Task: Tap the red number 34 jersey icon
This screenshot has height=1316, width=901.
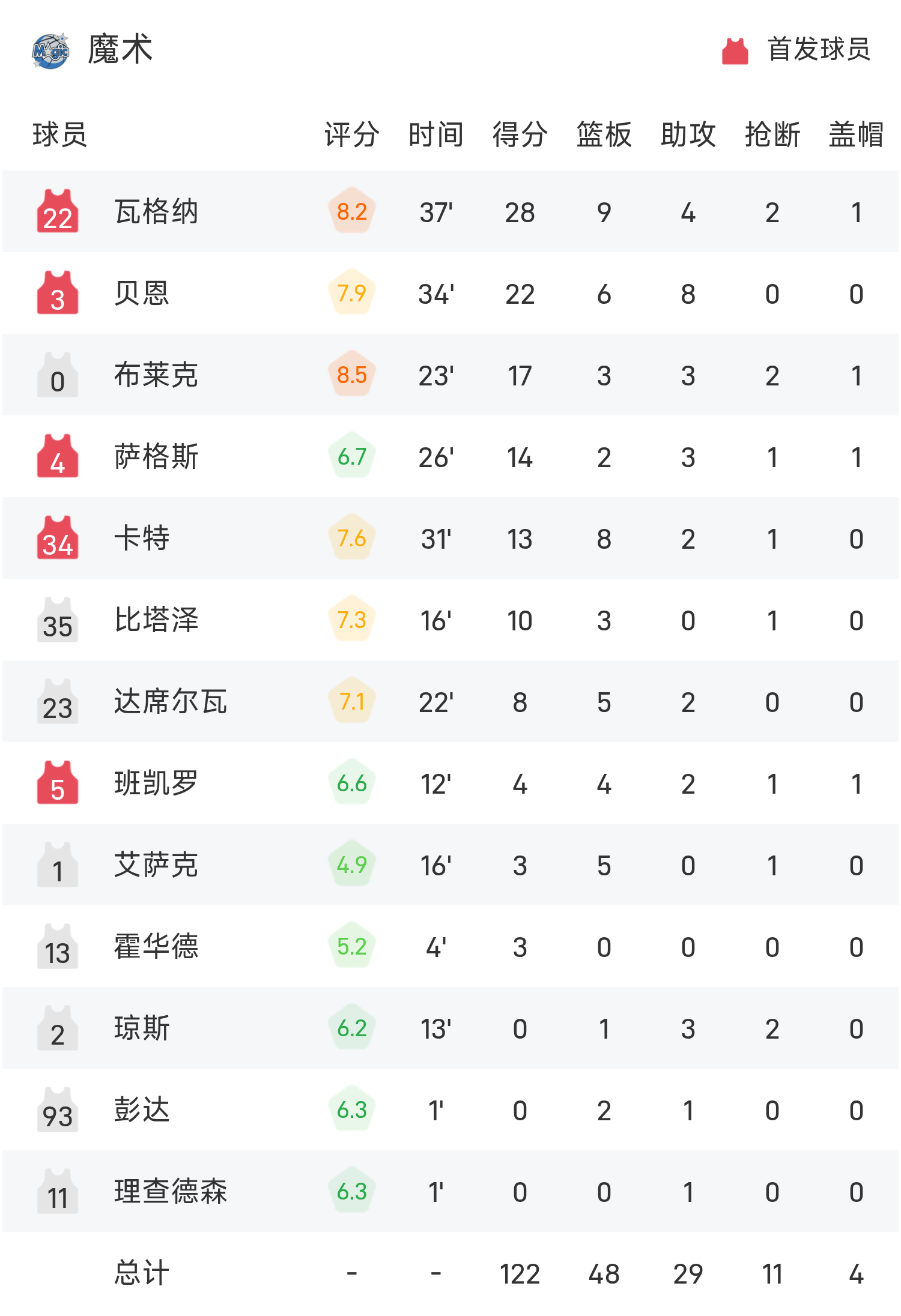Action: [x=58, y=538]
